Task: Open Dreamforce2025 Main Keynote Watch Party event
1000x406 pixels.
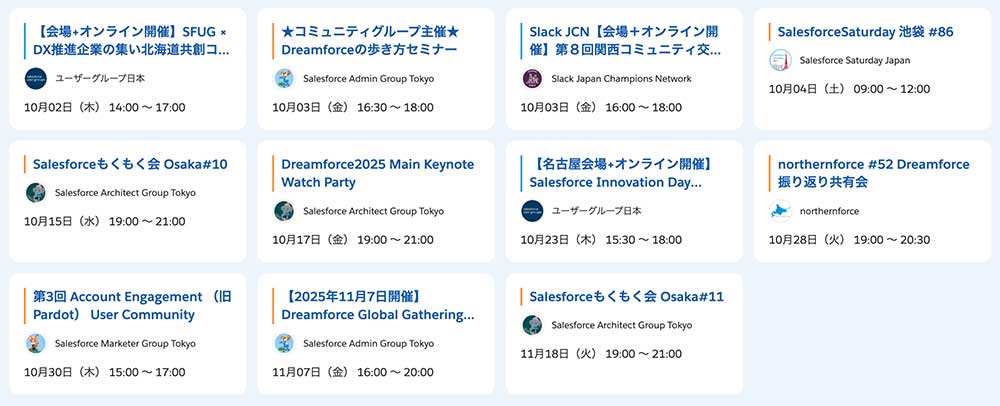Action: click(377, 173)
